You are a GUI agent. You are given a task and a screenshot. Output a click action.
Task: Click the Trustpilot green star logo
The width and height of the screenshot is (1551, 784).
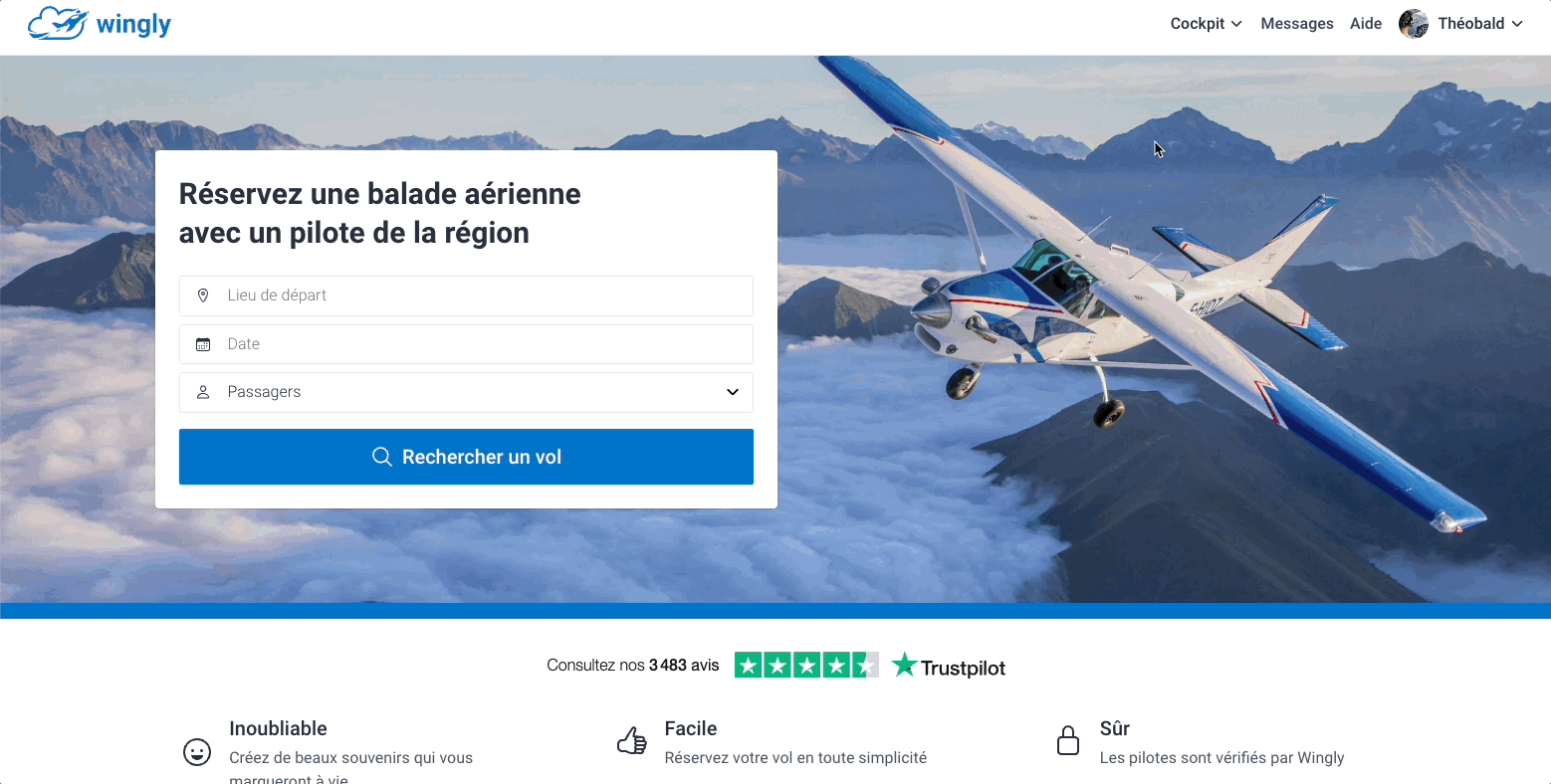click(904, 665)
